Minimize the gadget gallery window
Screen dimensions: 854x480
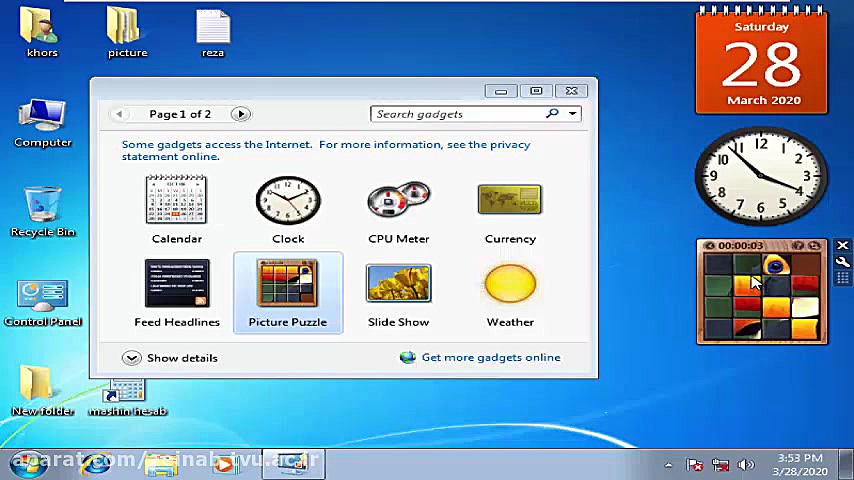pyautogui.click(x=501, y=90)
